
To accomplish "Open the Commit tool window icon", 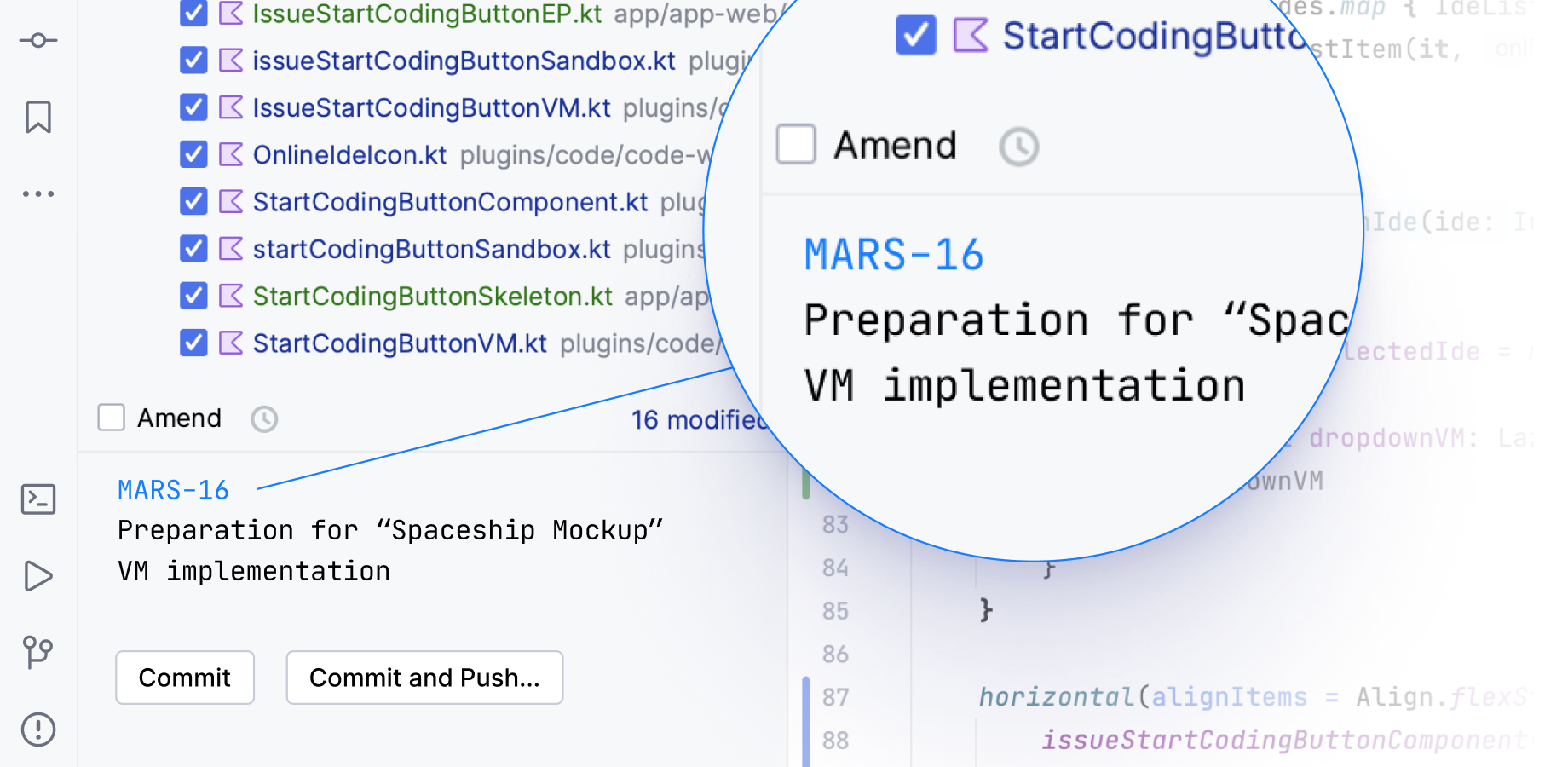I will pos(38,40).
